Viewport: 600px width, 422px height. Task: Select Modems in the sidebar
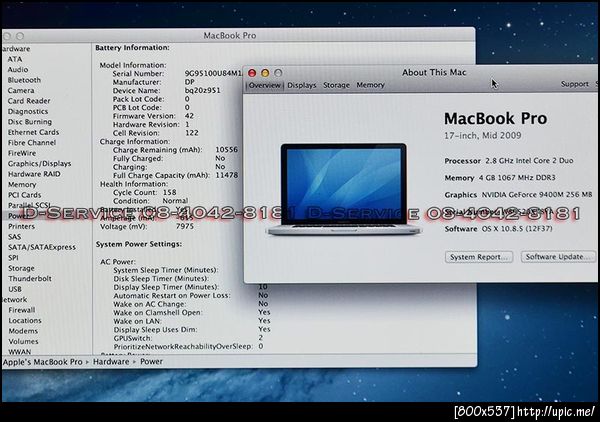pos(23,331)
